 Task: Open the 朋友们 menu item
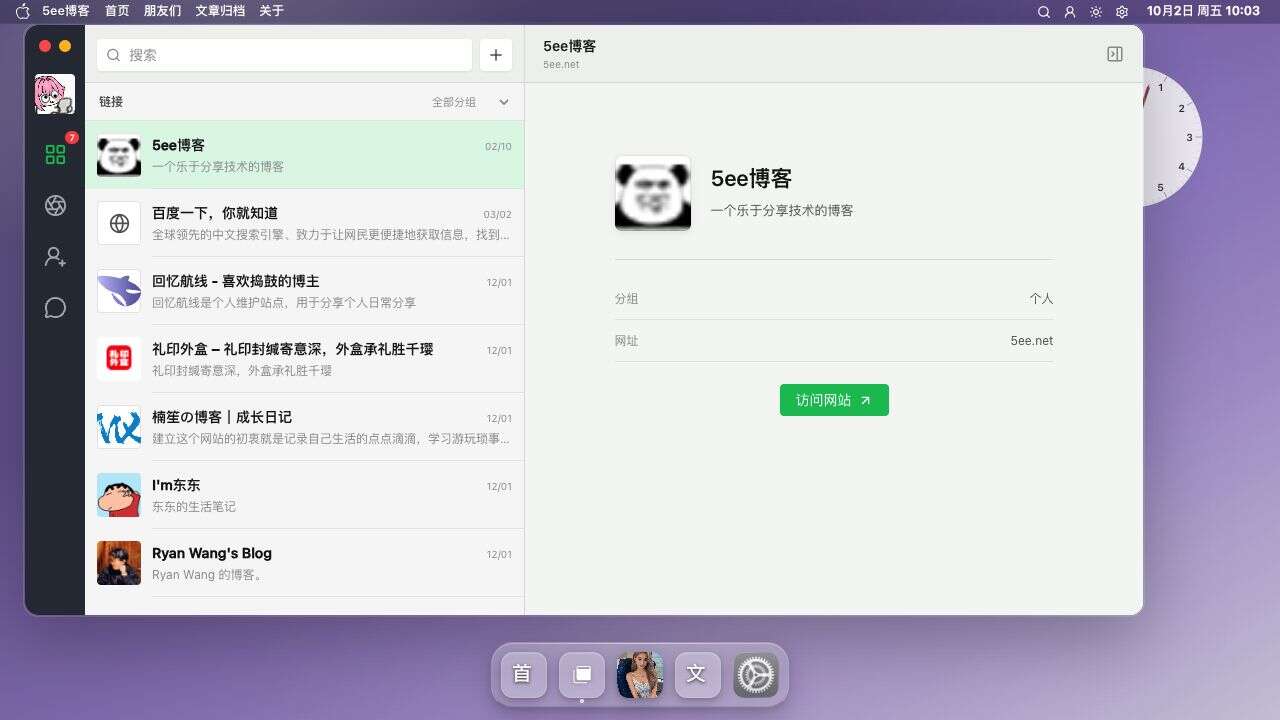click(x=162, y=11)
